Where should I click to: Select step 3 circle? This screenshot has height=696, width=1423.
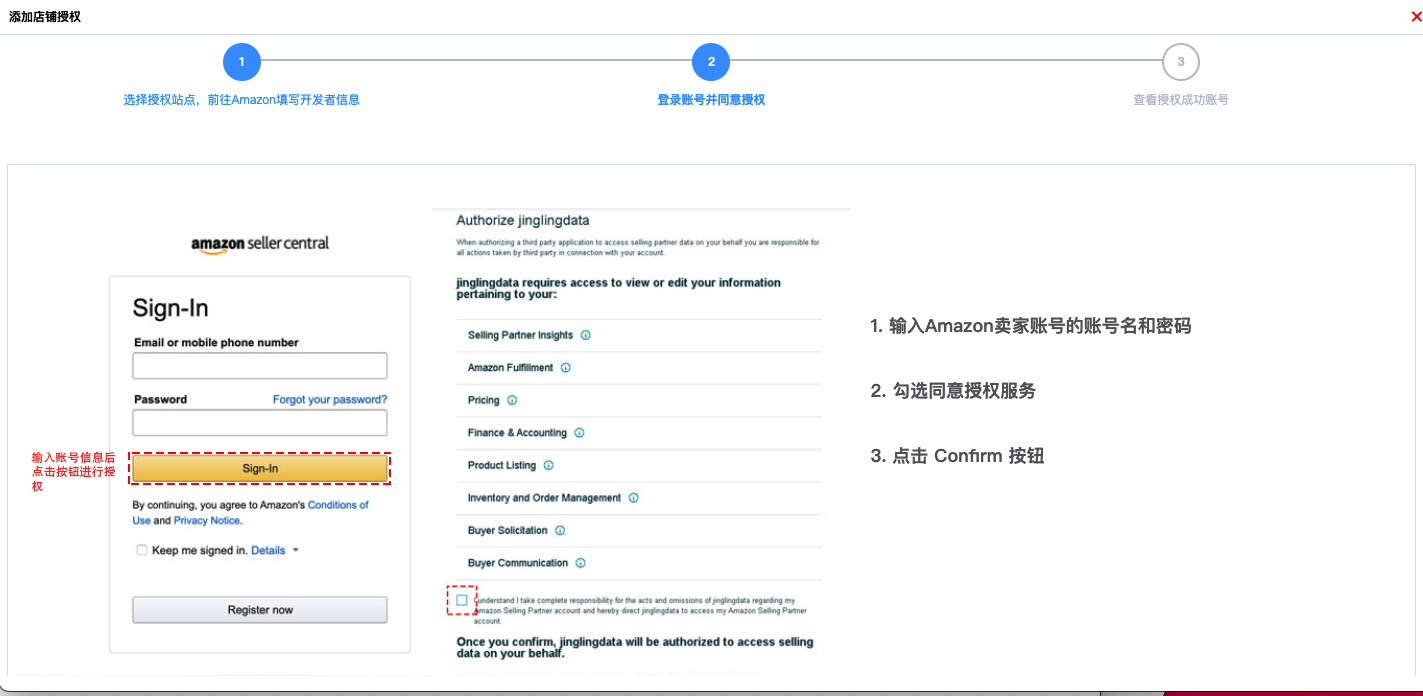tap(1181, 62)
